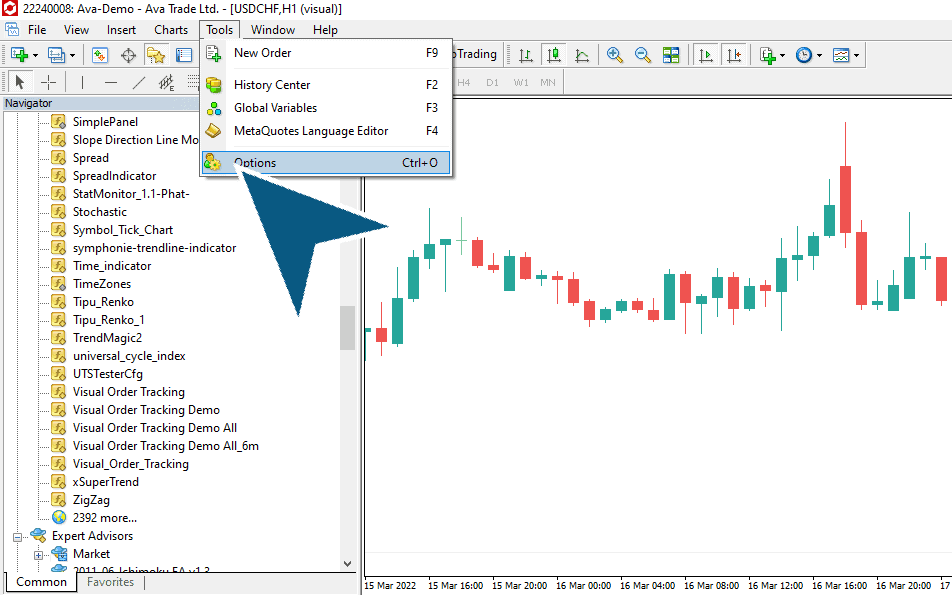Select the TrendMagic2 indicator

pyautogui.click(x=107, y=338)
